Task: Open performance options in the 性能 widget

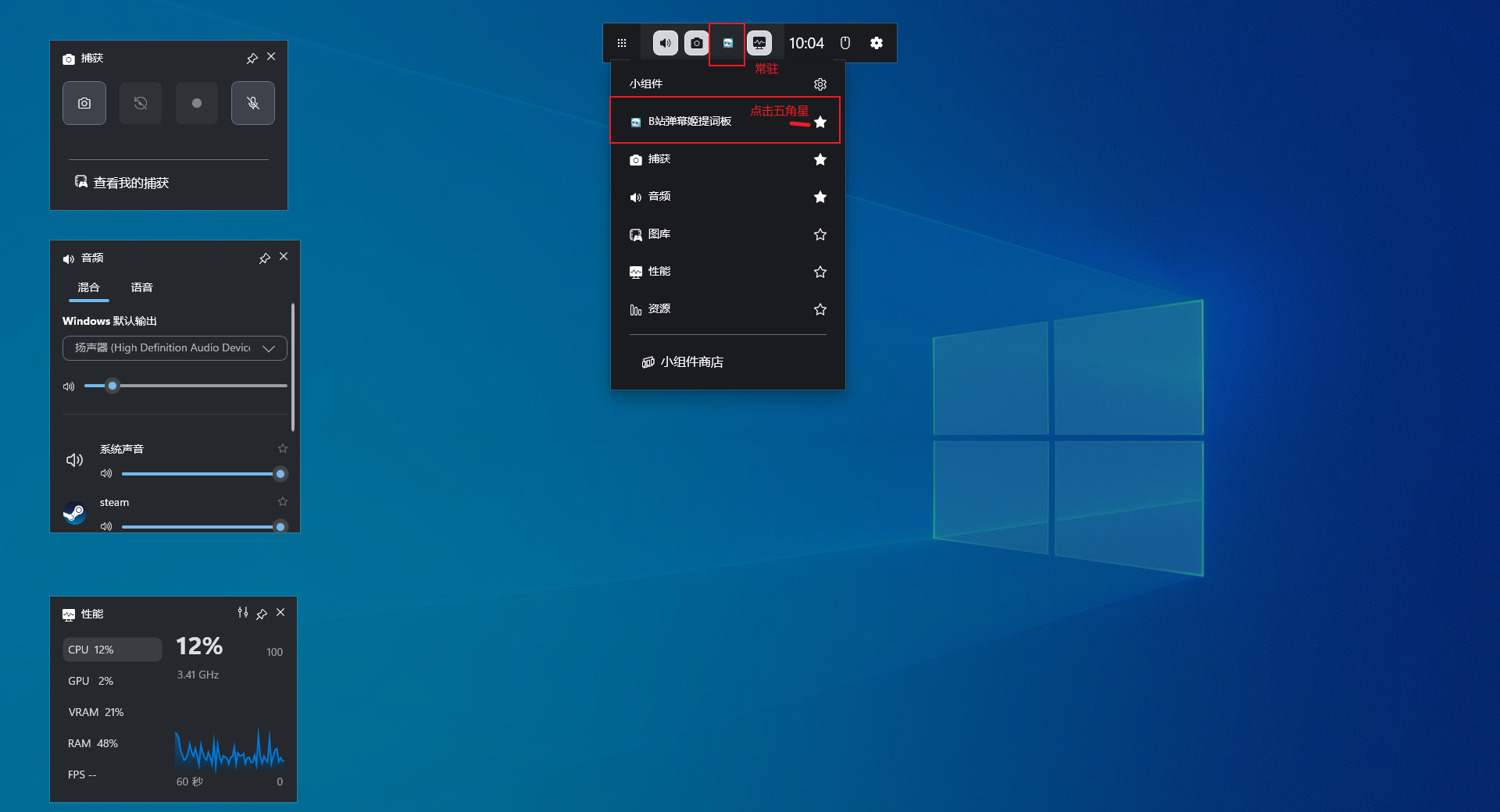Action: coord(243,613)
